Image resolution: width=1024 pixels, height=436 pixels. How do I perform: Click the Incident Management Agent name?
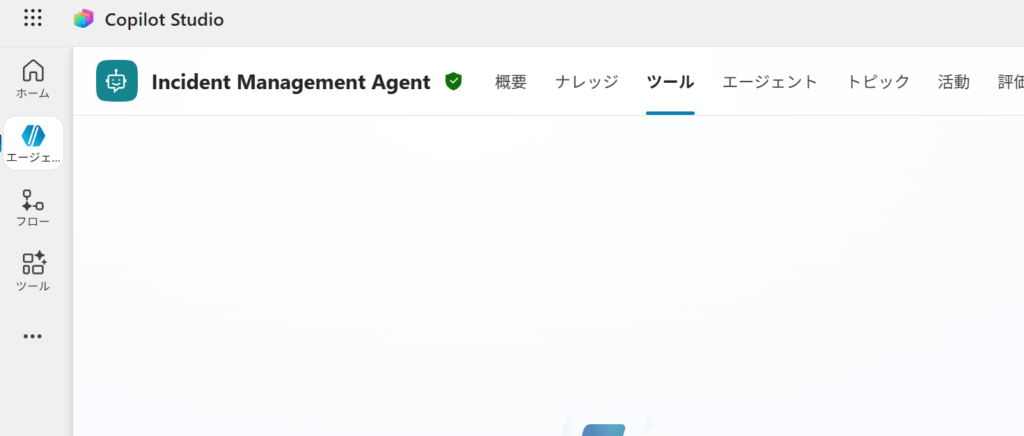[x=290, y=82]
